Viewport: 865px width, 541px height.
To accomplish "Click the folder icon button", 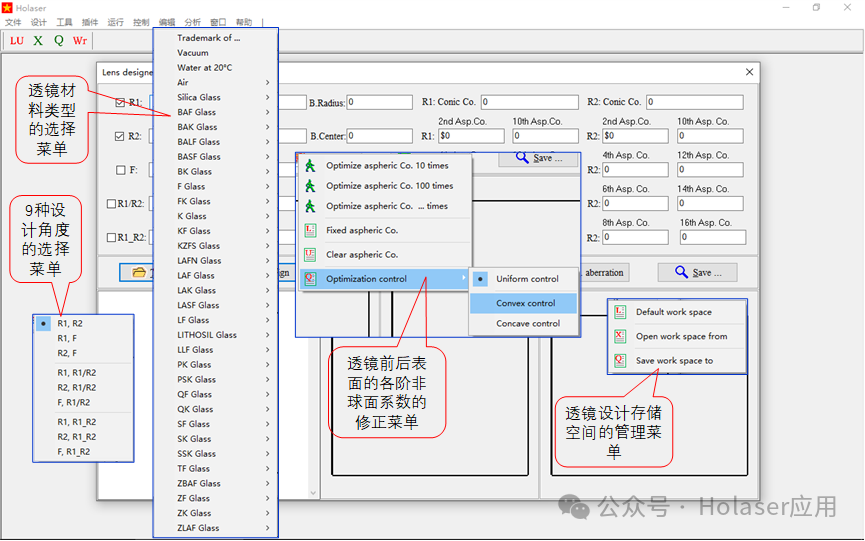I will coord(138,272).
